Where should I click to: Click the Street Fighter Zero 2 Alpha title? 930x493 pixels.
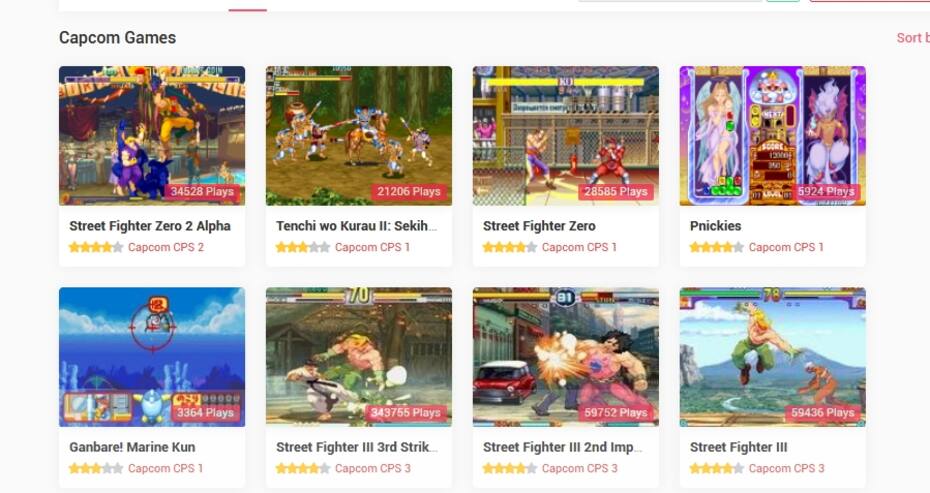pos(149,226)
